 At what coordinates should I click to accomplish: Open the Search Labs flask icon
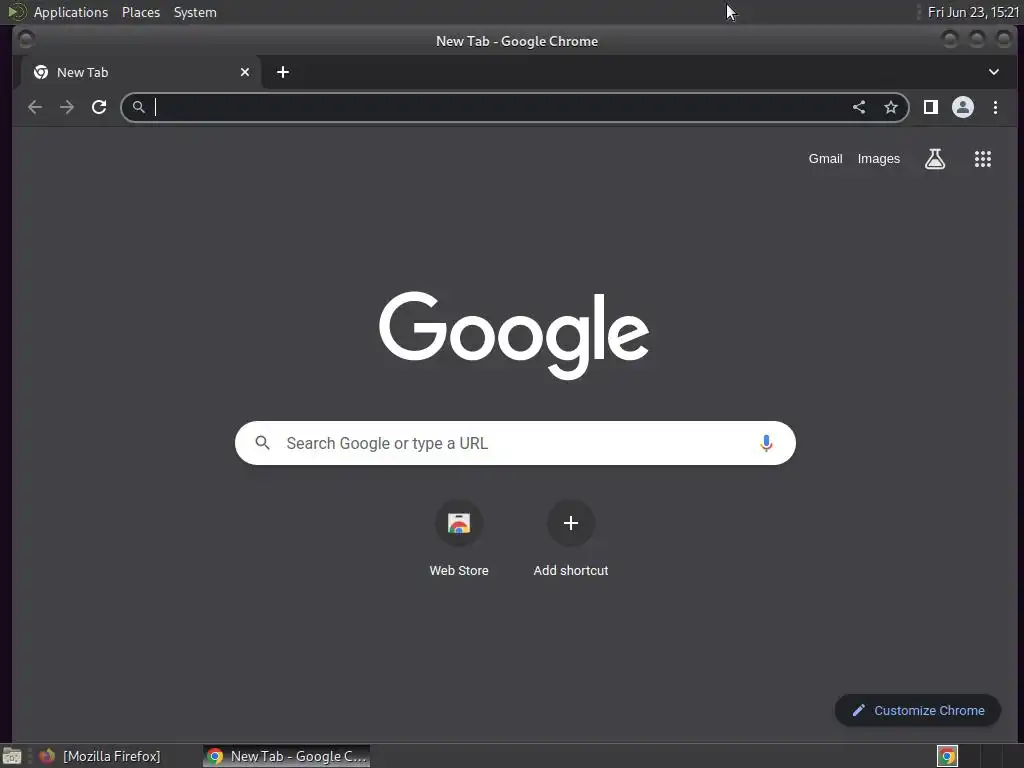tap(935, 159)
